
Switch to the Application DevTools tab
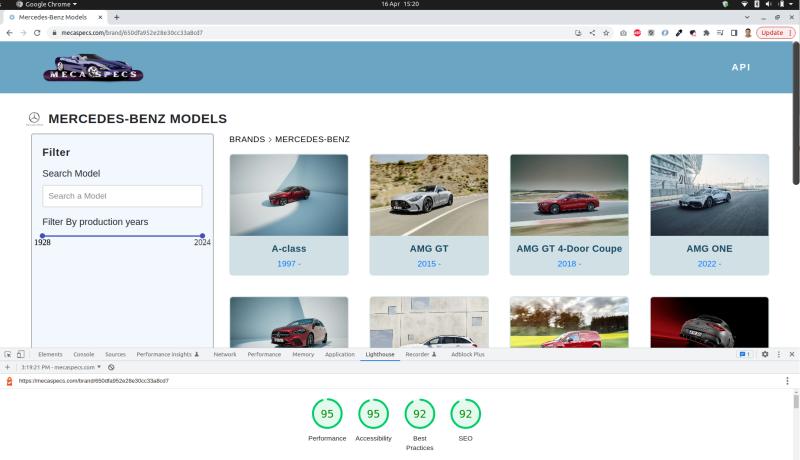coord(340,354)
